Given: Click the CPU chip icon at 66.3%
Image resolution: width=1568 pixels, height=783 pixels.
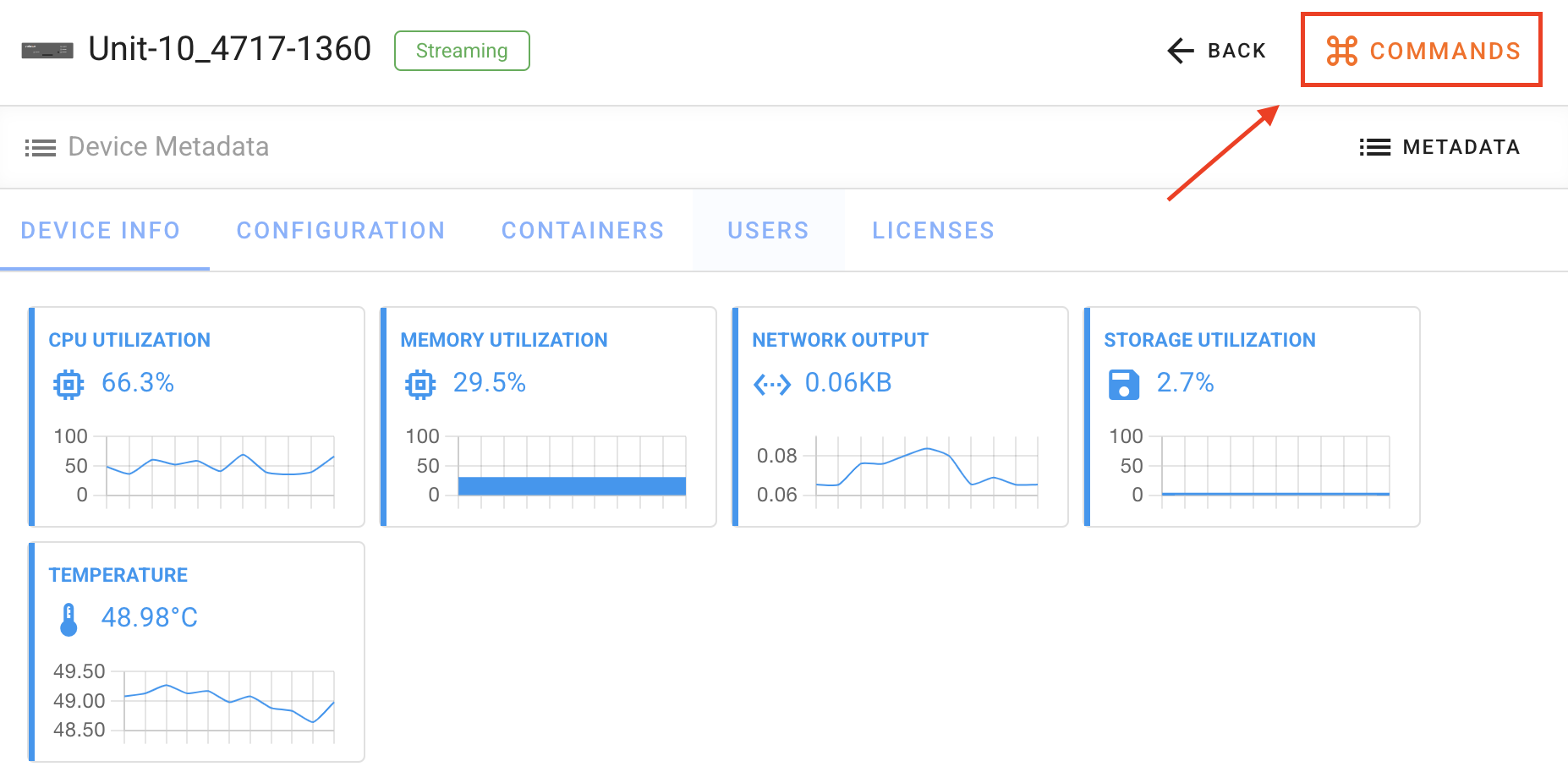Looking at the screenshot, I should point(69,385).
